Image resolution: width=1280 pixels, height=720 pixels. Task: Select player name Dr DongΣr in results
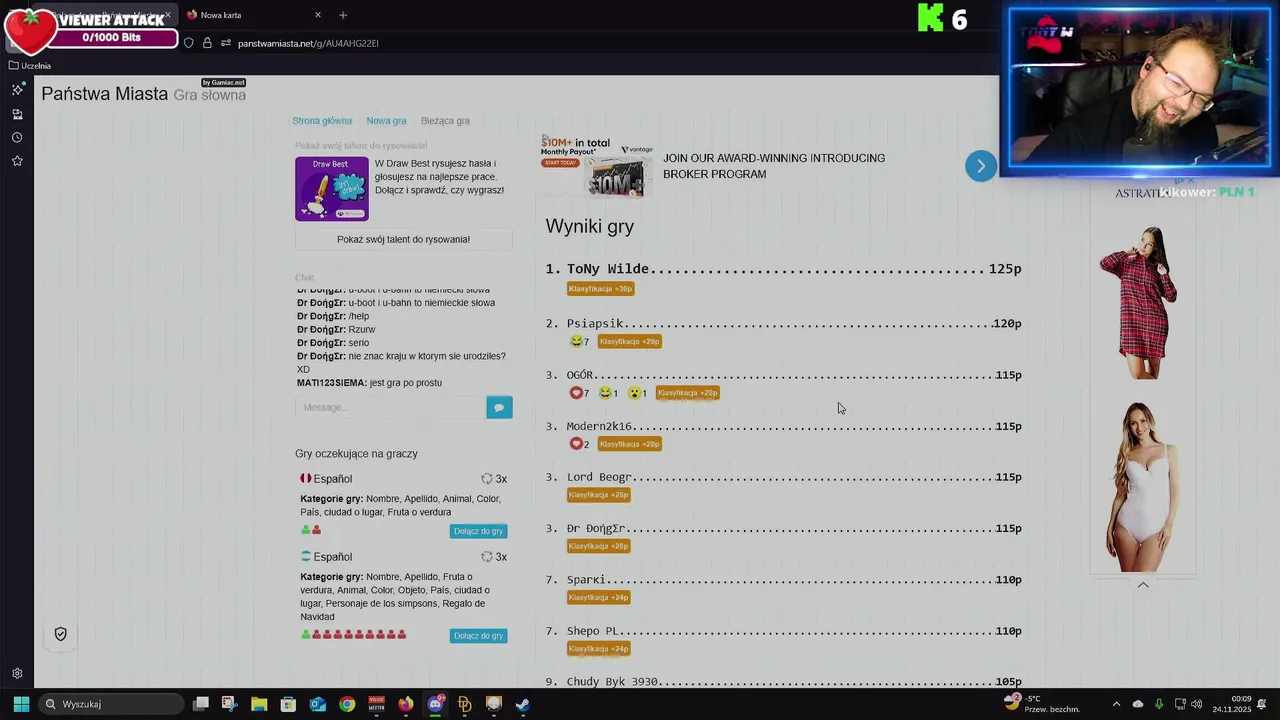(596, 529)
